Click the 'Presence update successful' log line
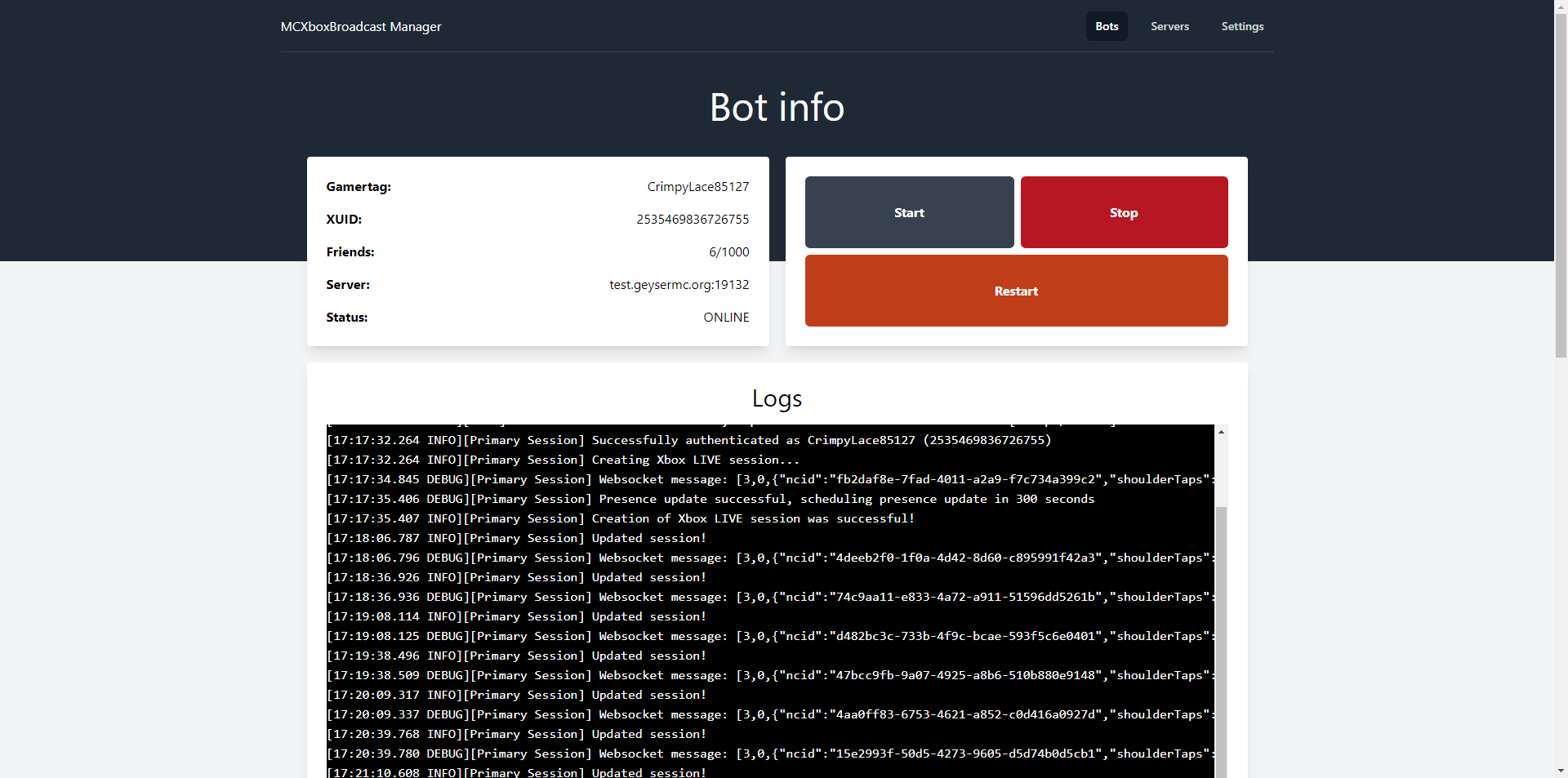Viewport: 1568px width, 778px height. point(710,499)
